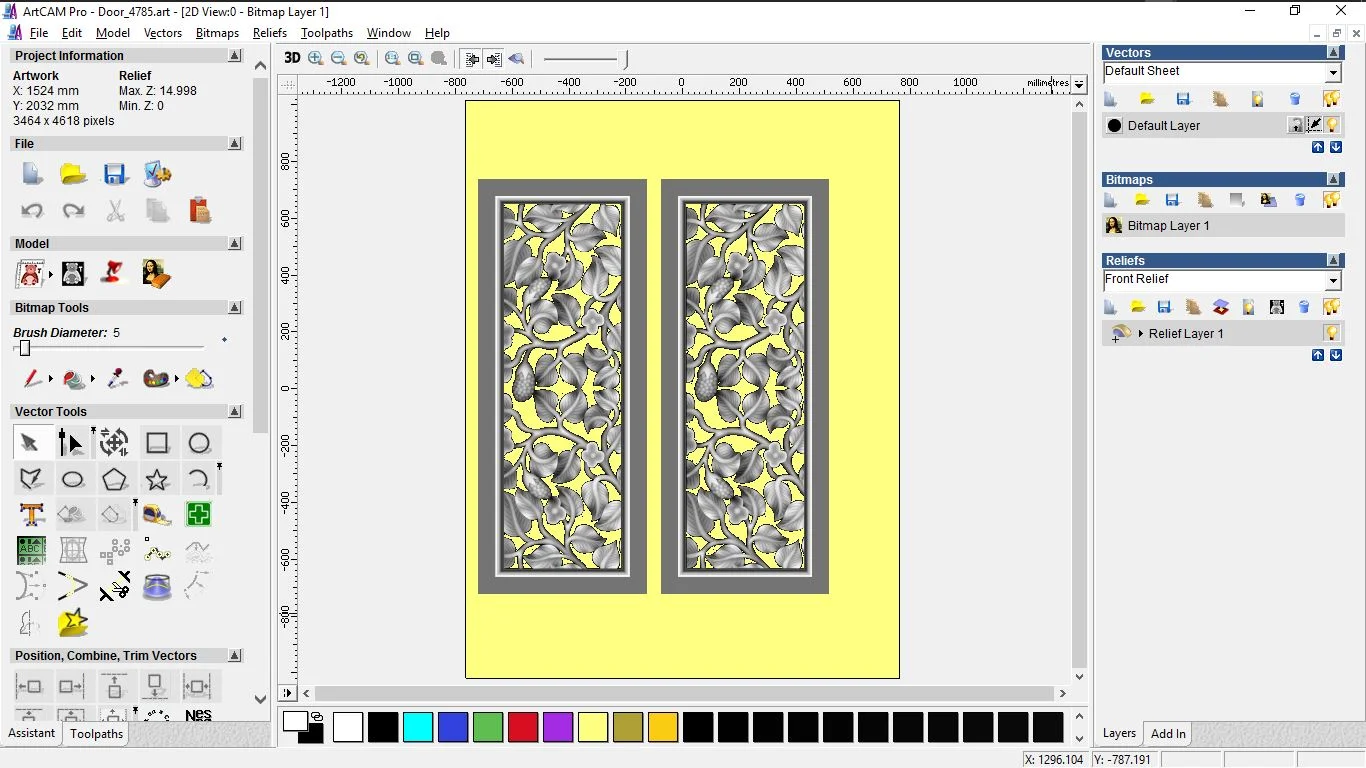The height and width of the screenshot is (768, 1366).
Task: Open the Front Relief dropdown
Action: (1333, 281)
